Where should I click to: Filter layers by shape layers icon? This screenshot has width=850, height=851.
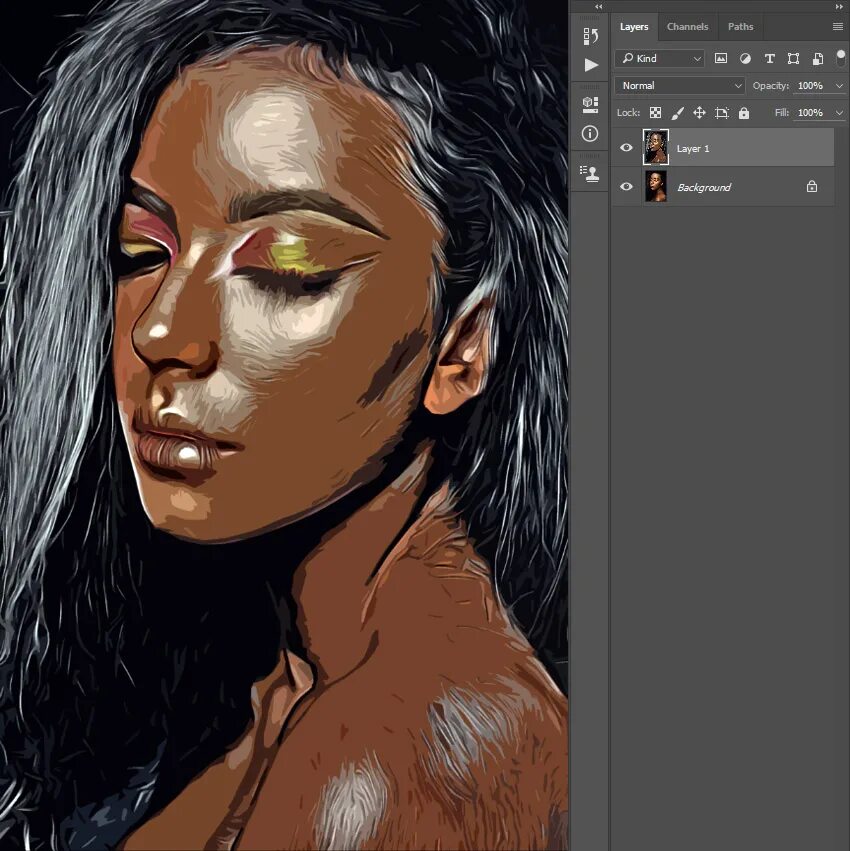point(793,59)
